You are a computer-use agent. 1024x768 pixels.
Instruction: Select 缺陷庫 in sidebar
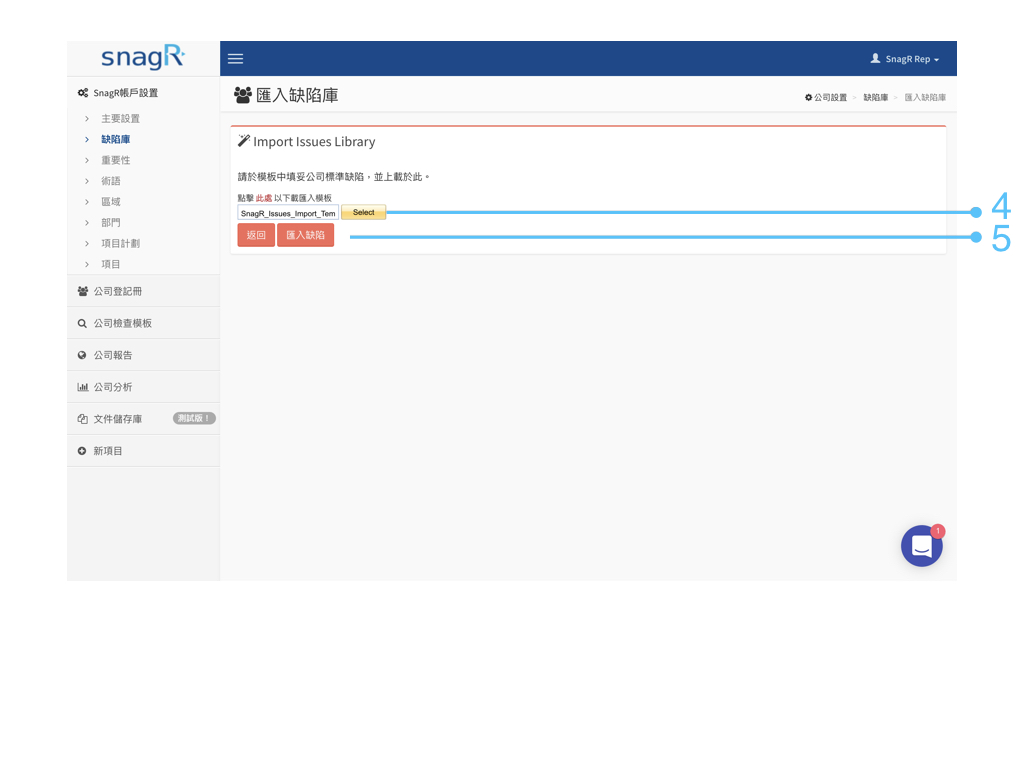(x=116, y=139)
